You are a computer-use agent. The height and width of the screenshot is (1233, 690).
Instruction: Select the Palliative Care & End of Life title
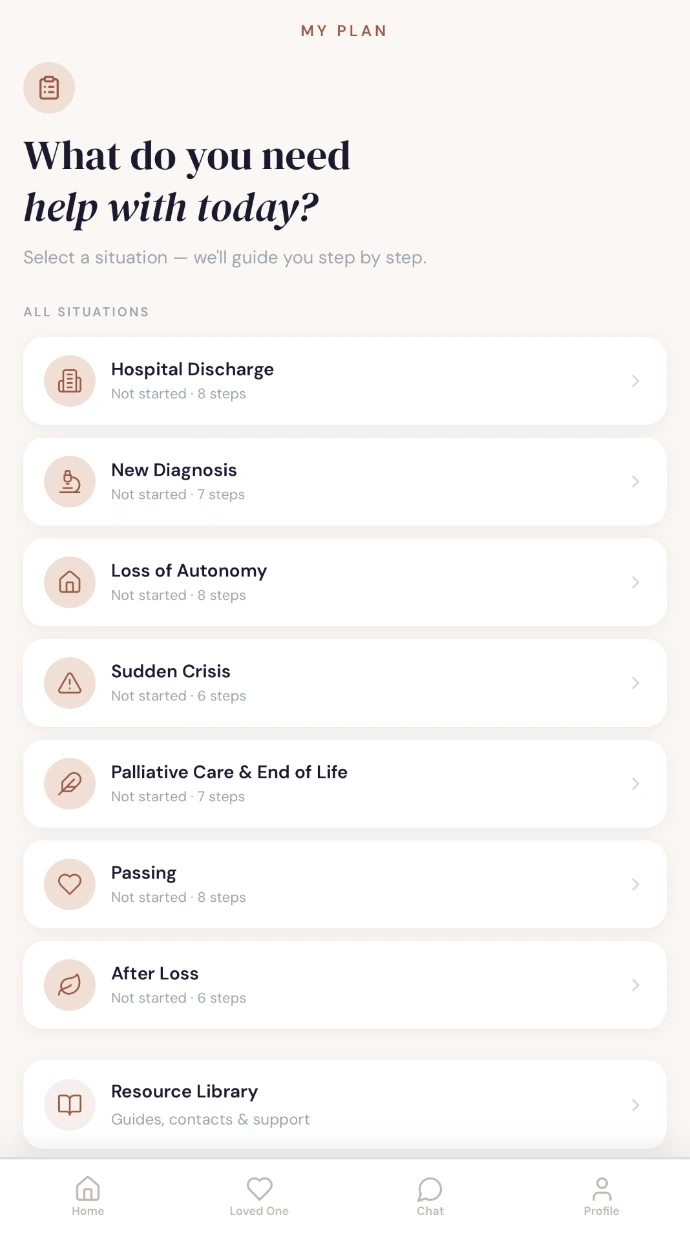[229, 772]
